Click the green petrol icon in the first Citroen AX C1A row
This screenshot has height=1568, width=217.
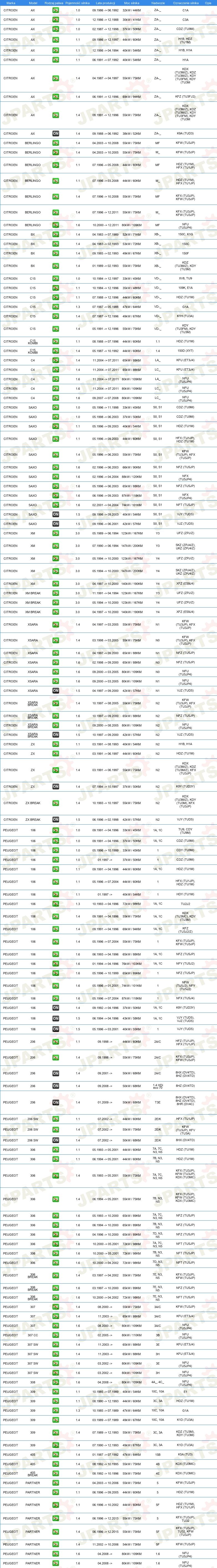click(x=55, y=10)
